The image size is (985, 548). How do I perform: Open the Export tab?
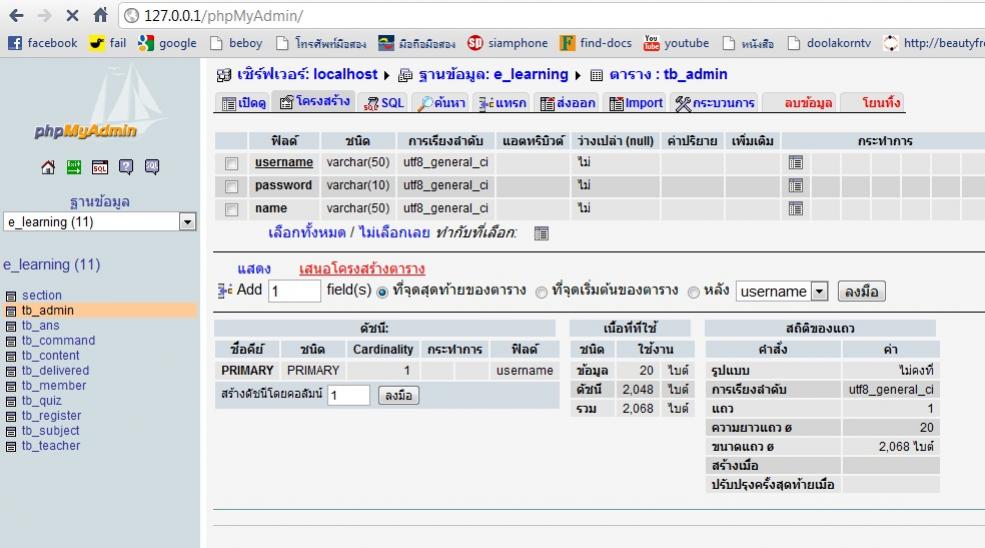[567, 102]
